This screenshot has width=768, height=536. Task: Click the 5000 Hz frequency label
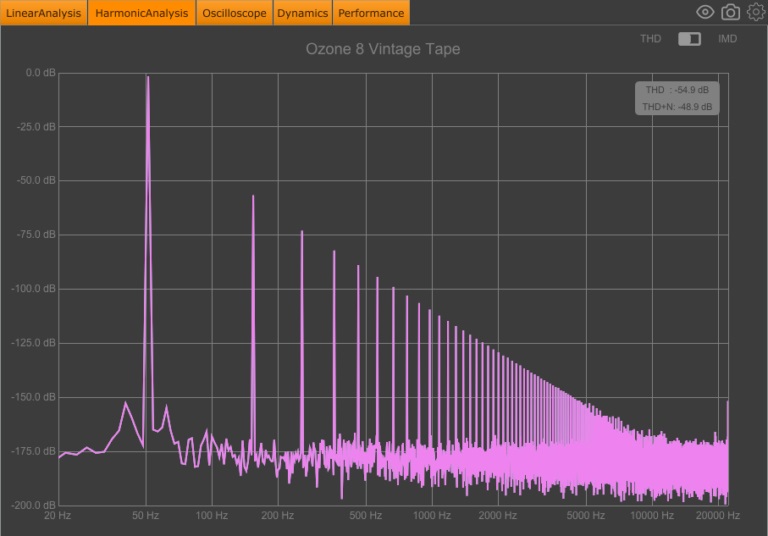[586, 515]
